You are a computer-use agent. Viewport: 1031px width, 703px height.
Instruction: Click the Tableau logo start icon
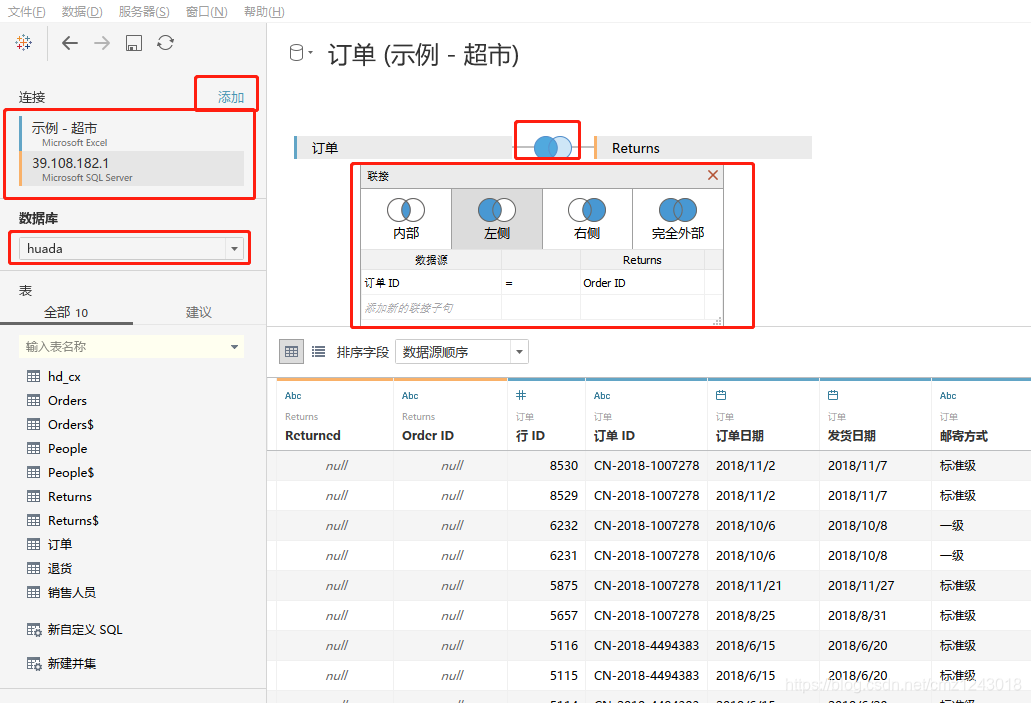(24, 43)
